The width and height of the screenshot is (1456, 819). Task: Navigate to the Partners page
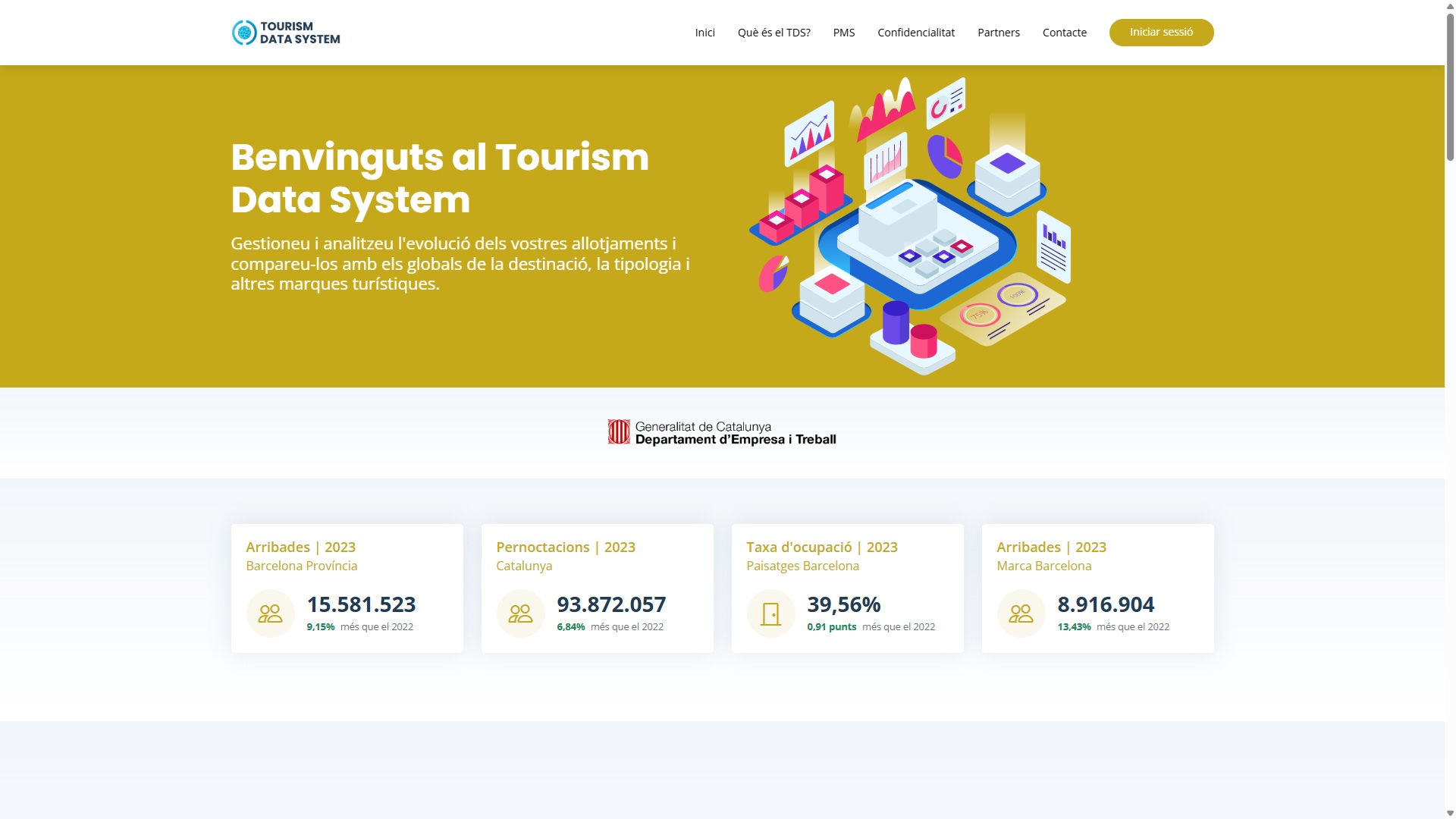coord(998,33)
